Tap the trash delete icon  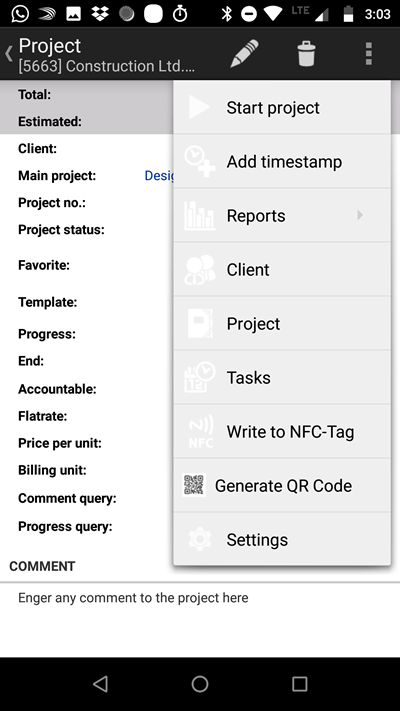click(x=306, y=54)
